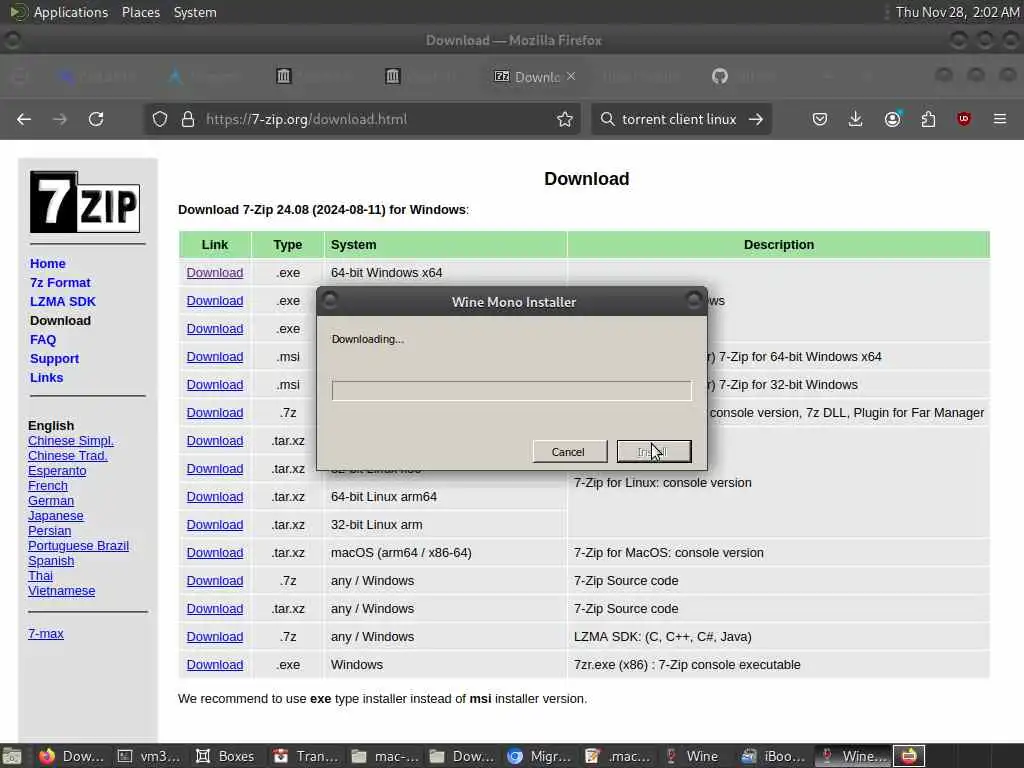Download 7-Zip Source code .7z
Viewport: 1024px width, 768px height.
point(215,581)
